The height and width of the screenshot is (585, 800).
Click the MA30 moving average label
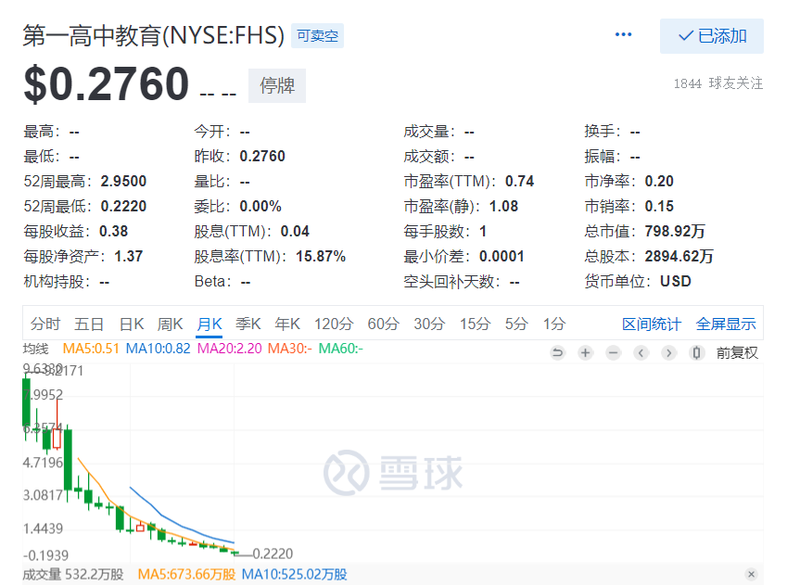click(x=290, y=349)
